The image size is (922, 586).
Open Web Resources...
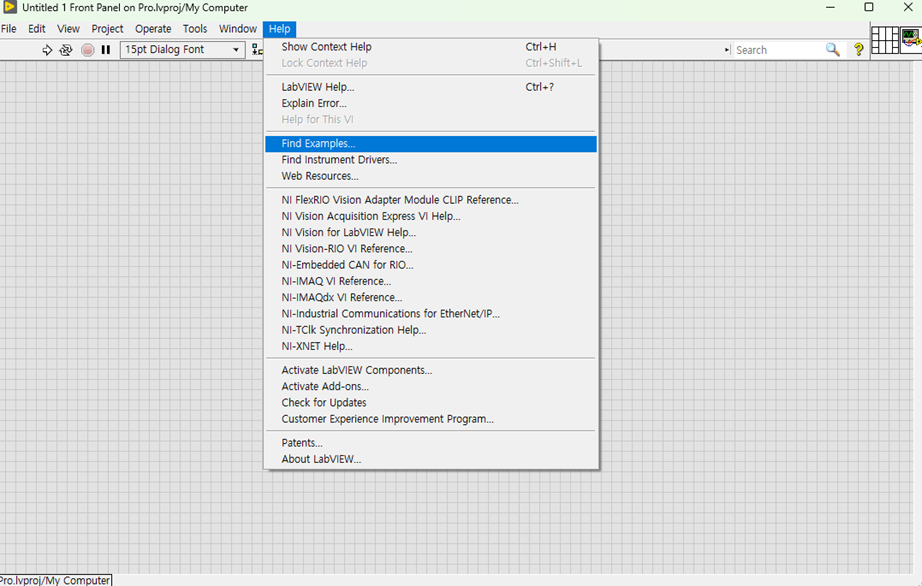431,176
